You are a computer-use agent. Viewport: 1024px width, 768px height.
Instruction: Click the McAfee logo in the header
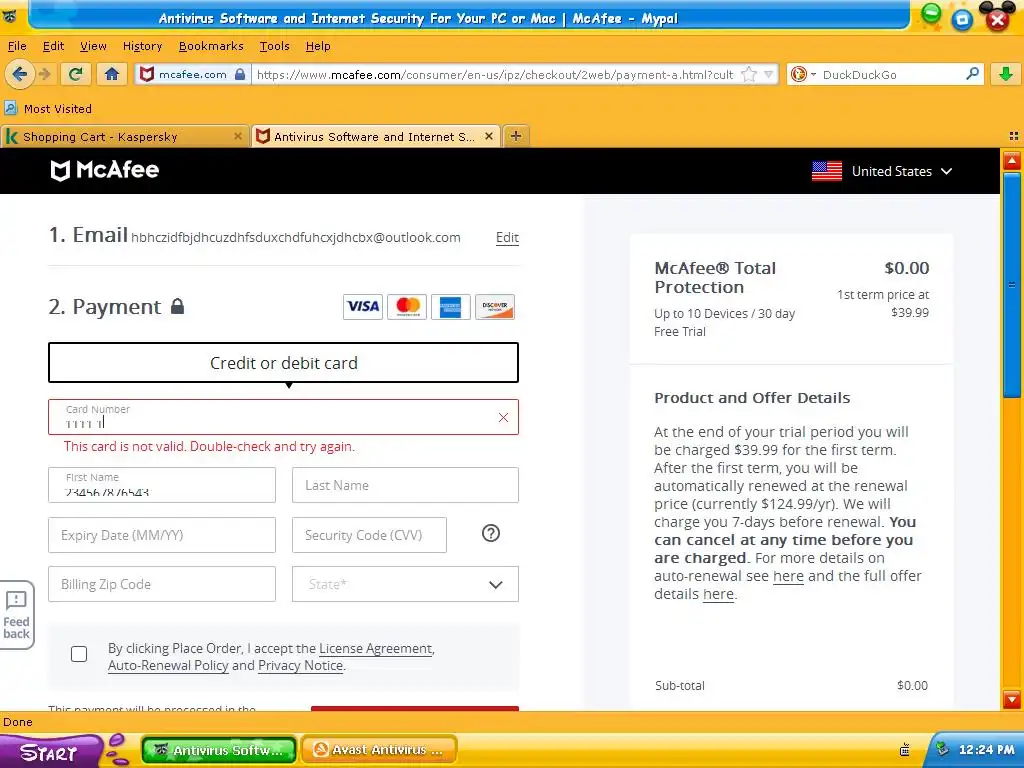(105, 170)
